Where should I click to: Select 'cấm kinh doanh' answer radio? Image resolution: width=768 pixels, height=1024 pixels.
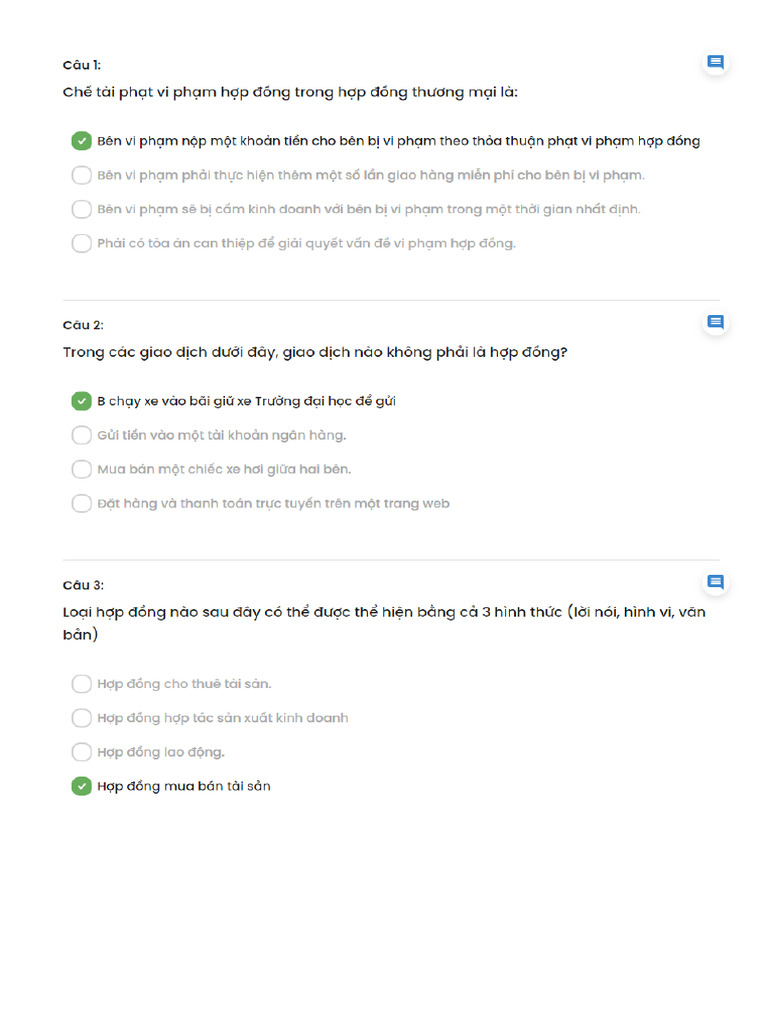[x=81, y=209]
